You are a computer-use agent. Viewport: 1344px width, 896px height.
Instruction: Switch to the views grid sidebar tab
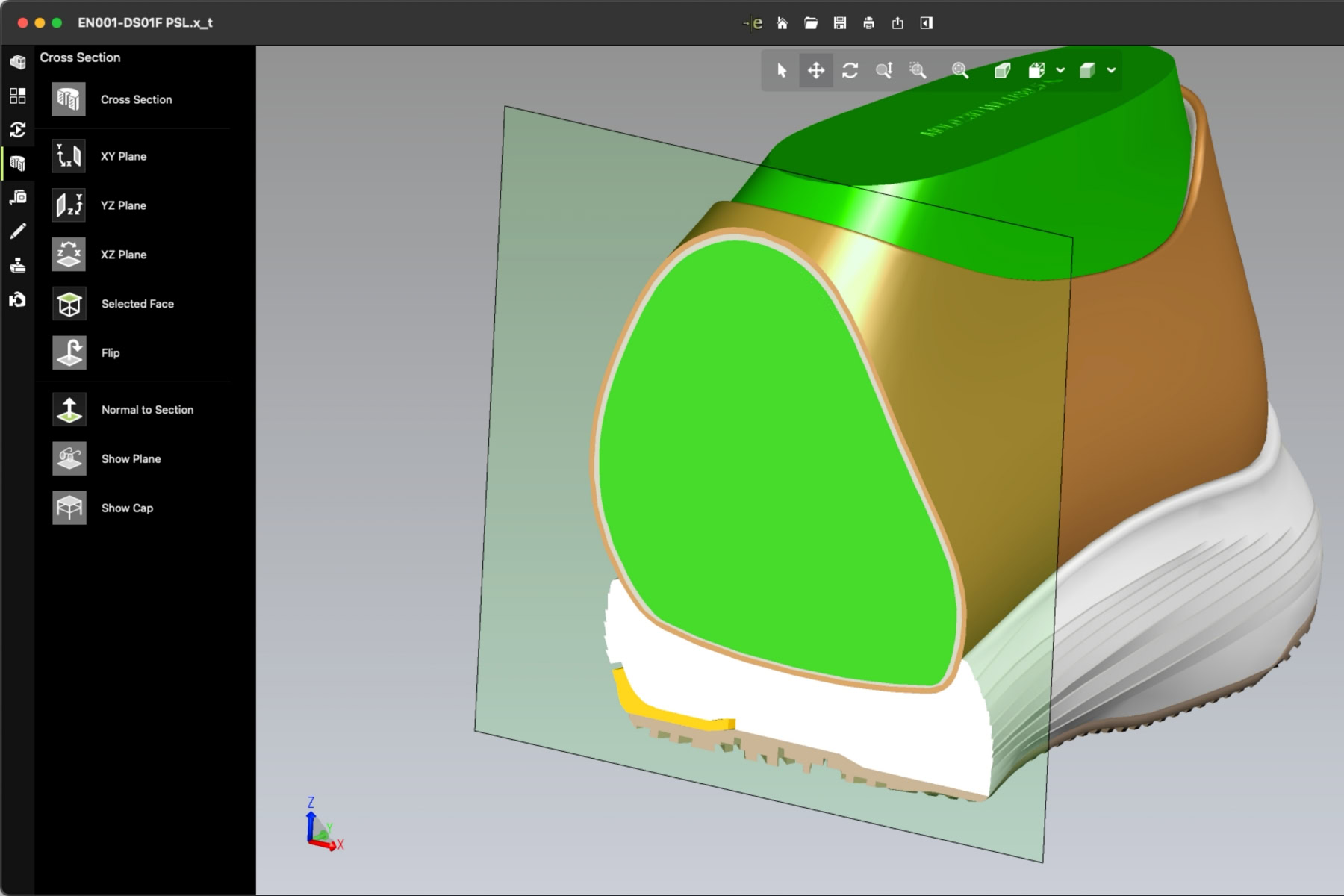[x=18, y=96]
